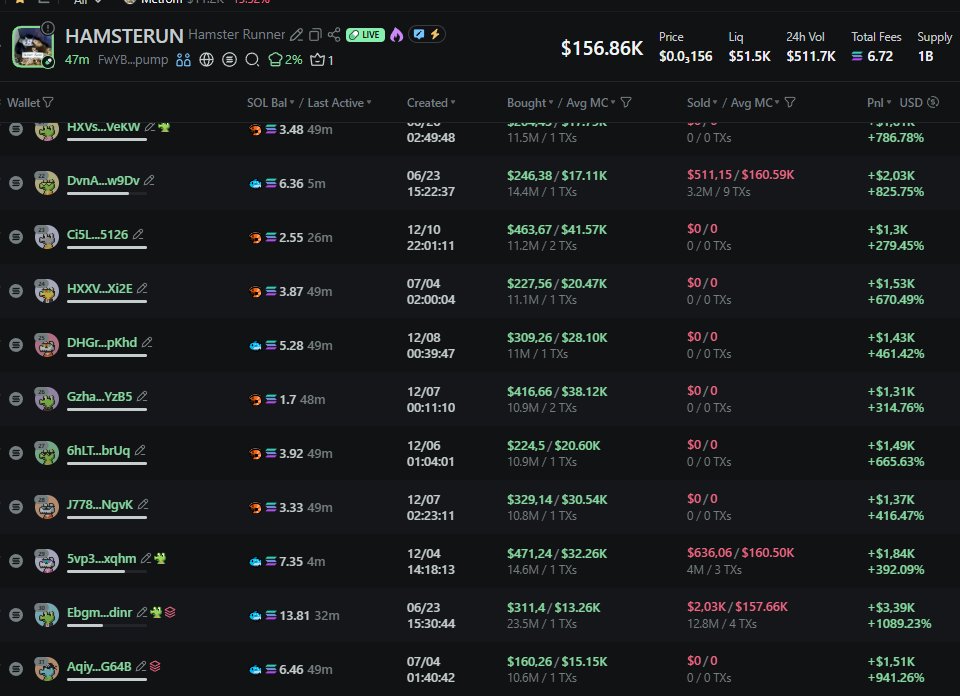The width and height of the screenshot is (960, 696).
Task: Open wallet Ebgm...dinr
Action: tap(99, 612)
